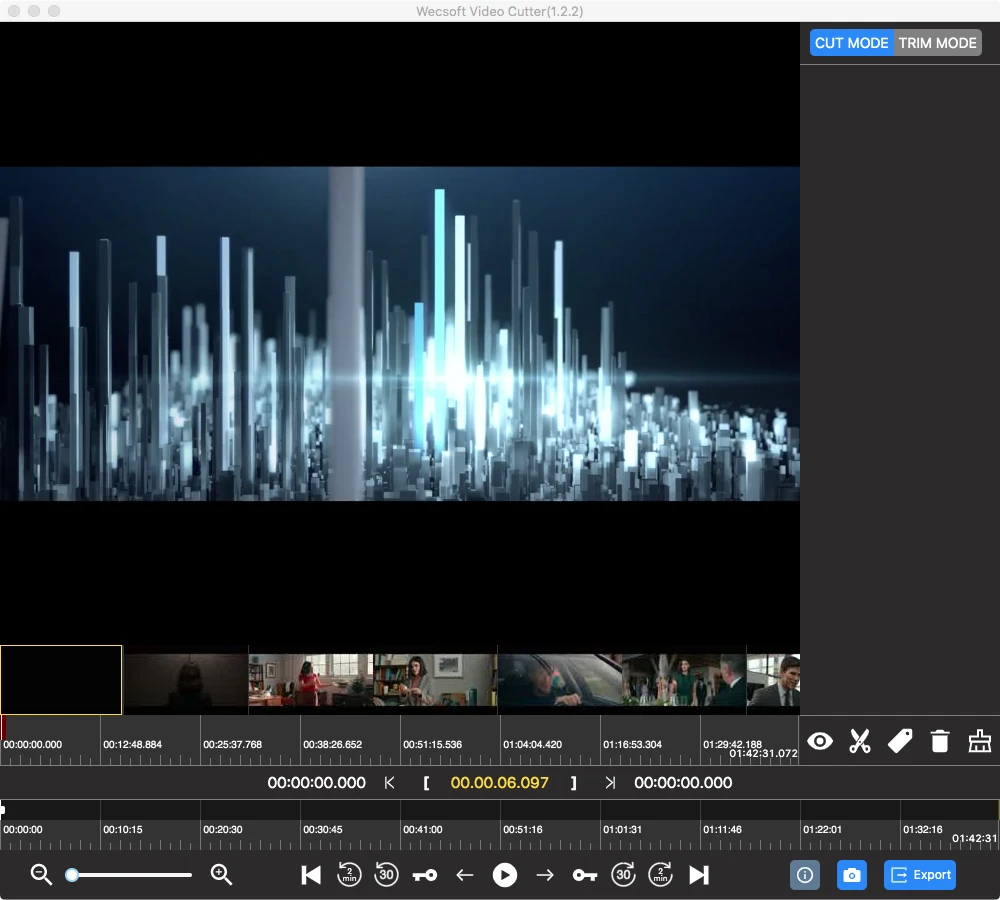Set the start point with left bracket
The width and height of the screenshot is (1000, 900).
pos(426,783)
